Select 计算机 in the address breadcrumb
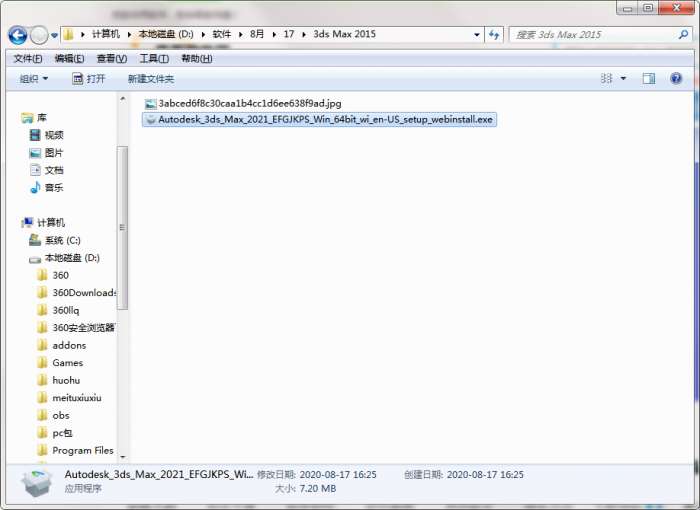The width and height of the screenshot is (700, 510). point(106,34)
